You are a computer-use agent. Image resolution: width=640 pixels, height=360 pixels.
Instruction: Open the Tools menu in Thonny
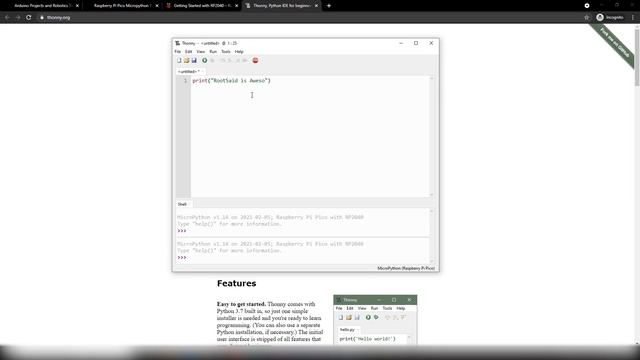pyautogui.click(x=226, y=52)
